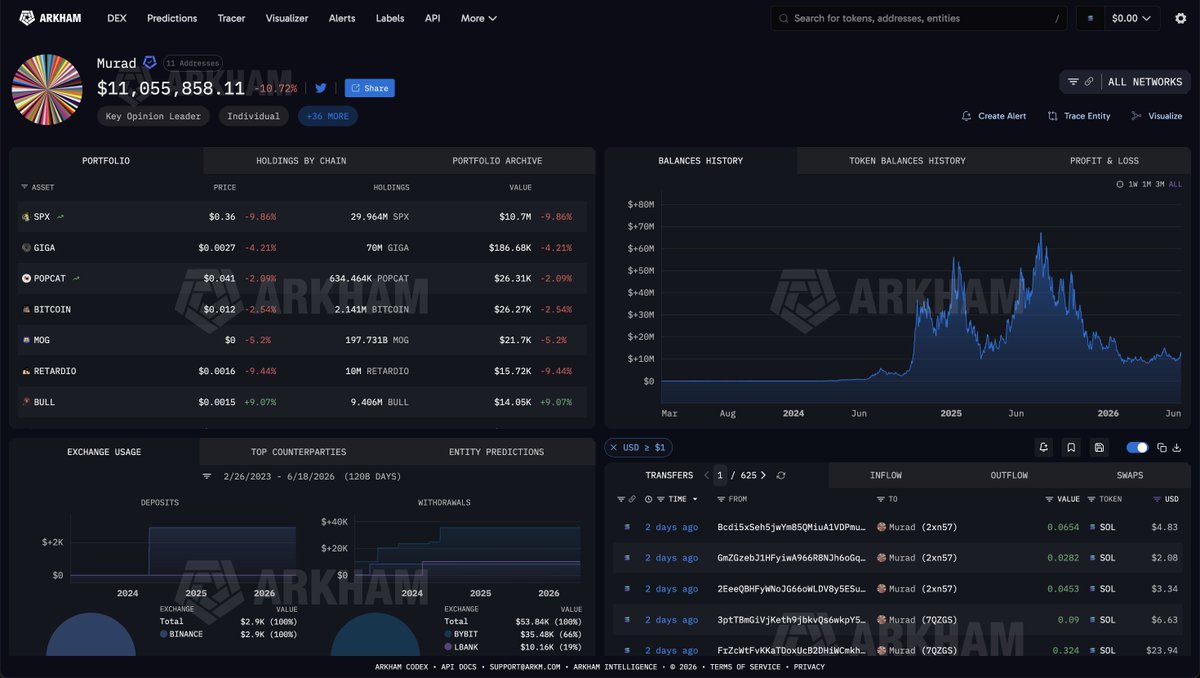The width and height of the screenshot is (1200, 678).
Task: Open the VALUE column filter icon
Action: pyautogui.click(x=1049, y=499)
